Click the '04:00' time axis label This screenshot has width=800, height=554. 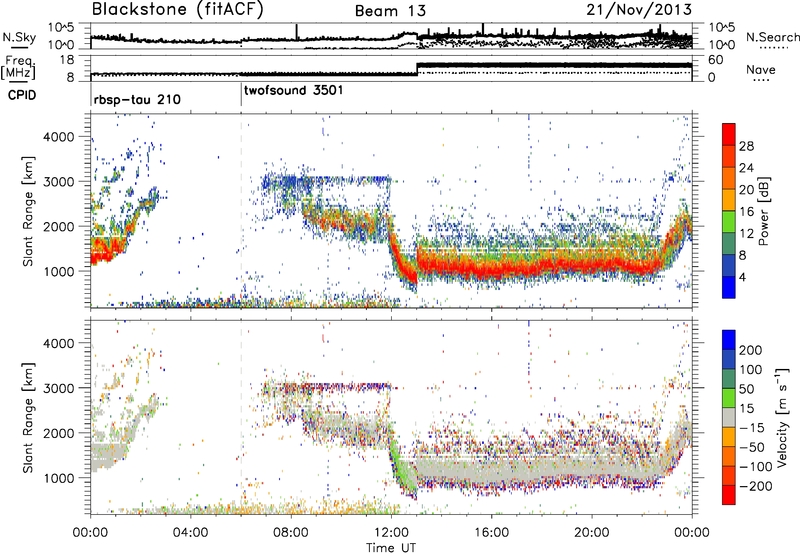coord(191,533)
